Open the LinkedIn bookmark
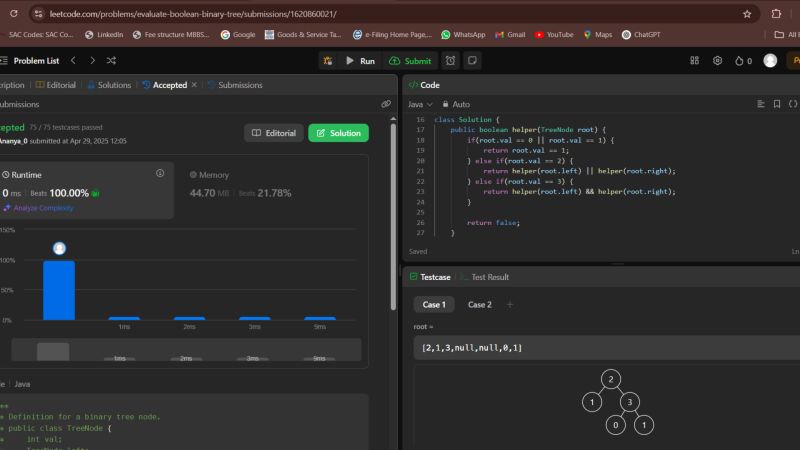The image size is (800, 450). pyautogui.click(x=104, y=35)
